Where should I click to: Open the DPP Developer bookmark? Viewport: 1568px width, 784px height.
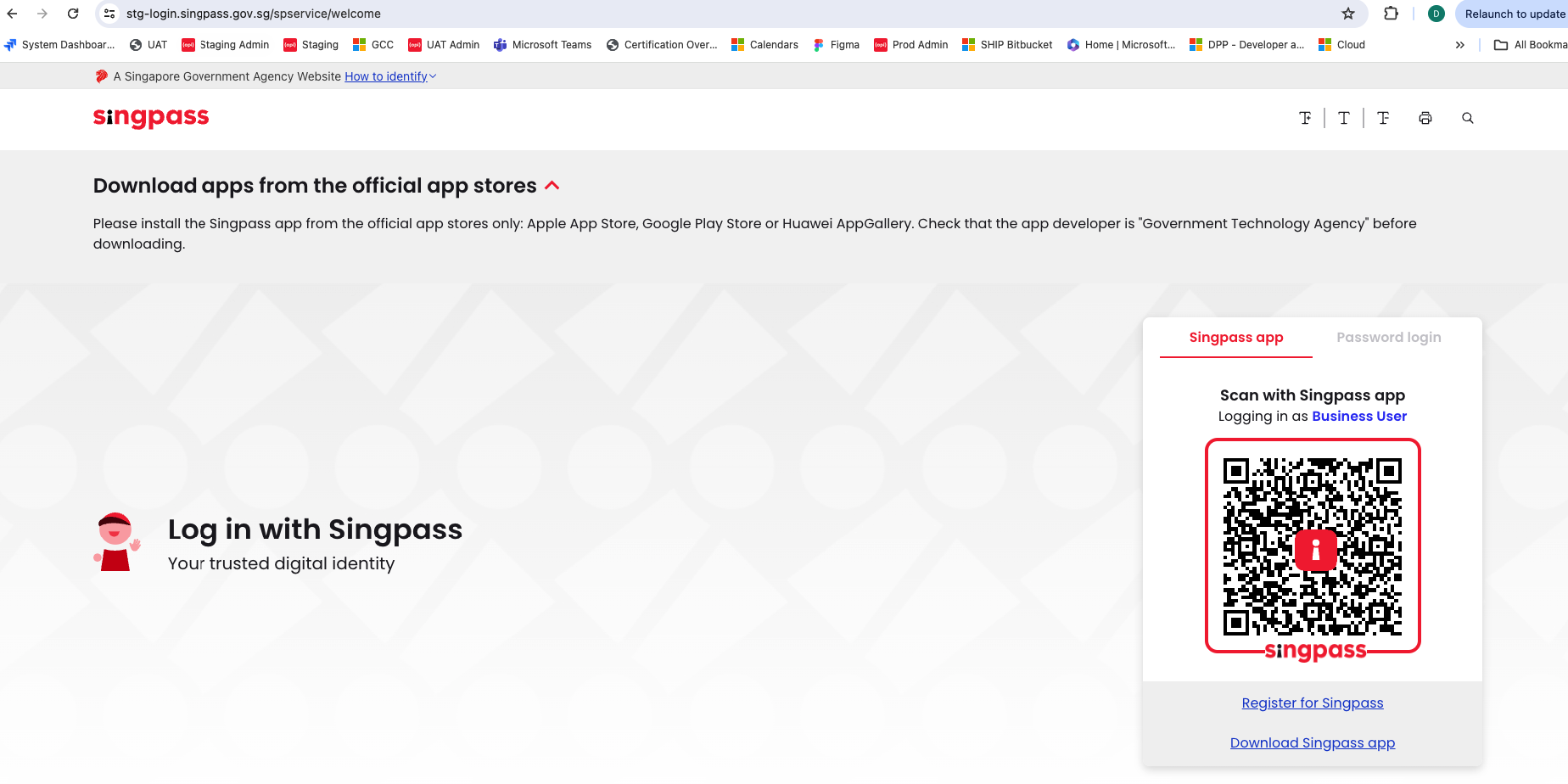(x=1247, y=45)
